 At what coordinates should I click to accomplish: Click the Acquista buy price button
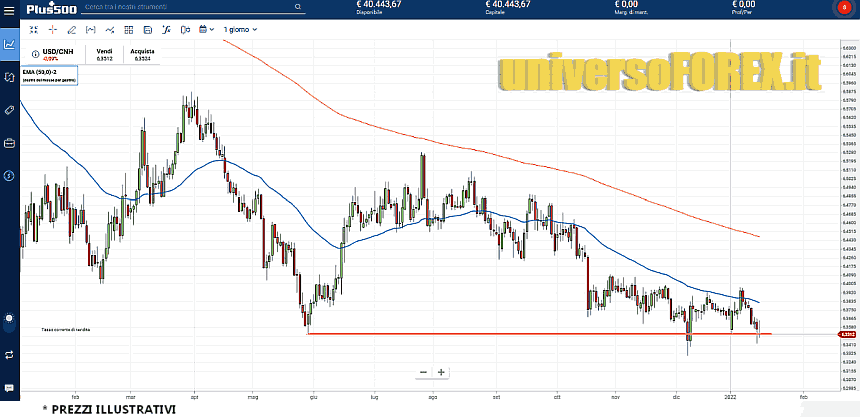(x=141, y=54)
